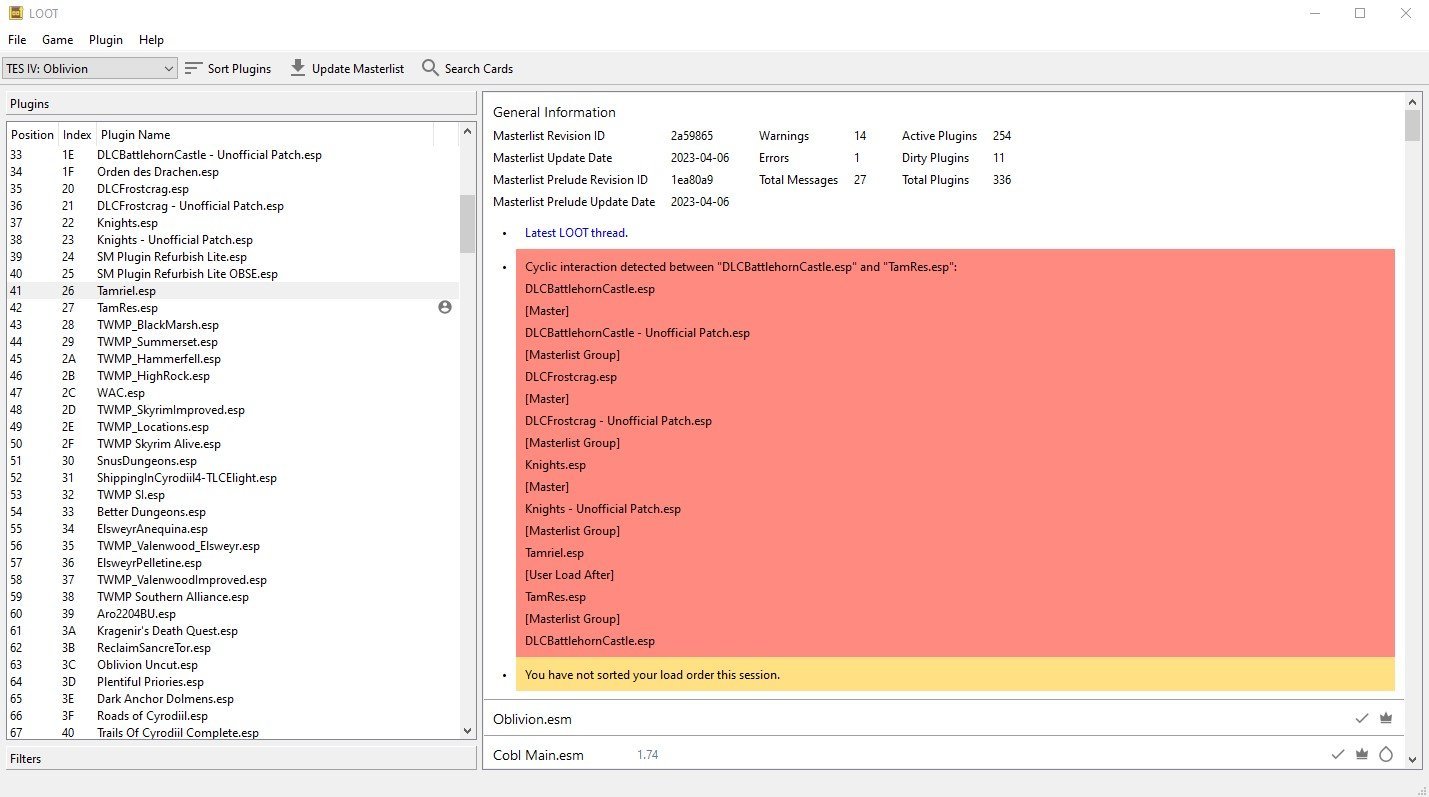Select ShippingInCyrodiil4-TLCElight.esp row
This screenshot has width=1429, height=797.
coord(232,478)
